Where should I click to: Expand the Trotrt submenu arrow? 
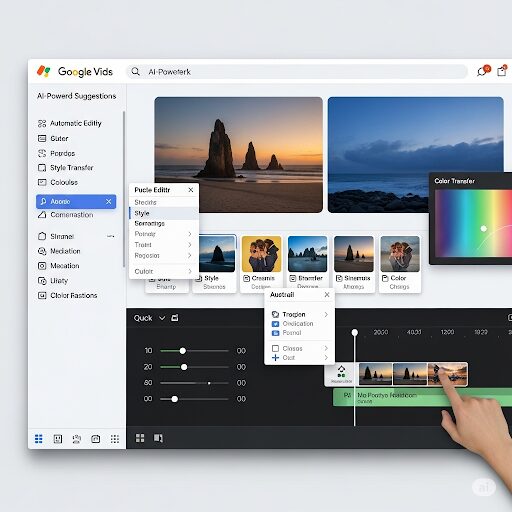pyautogui.click(x=190, y=245)
